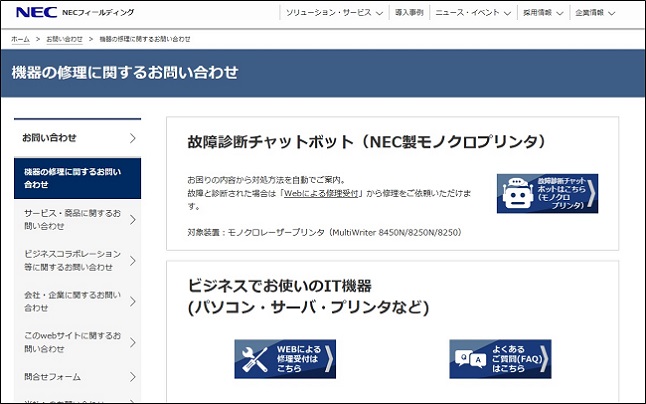Click the 対象装置 MultiWriter model text

point(324,232)
